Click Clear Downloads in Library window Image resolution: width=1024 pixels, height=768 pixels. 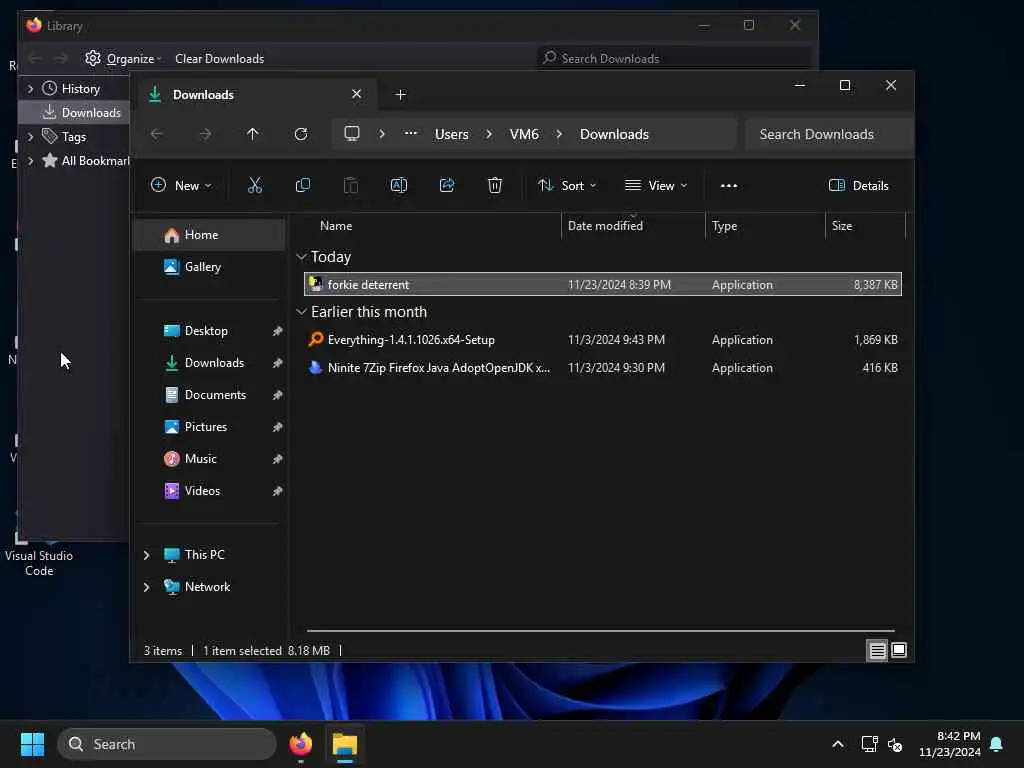click(x=219, y=59)
